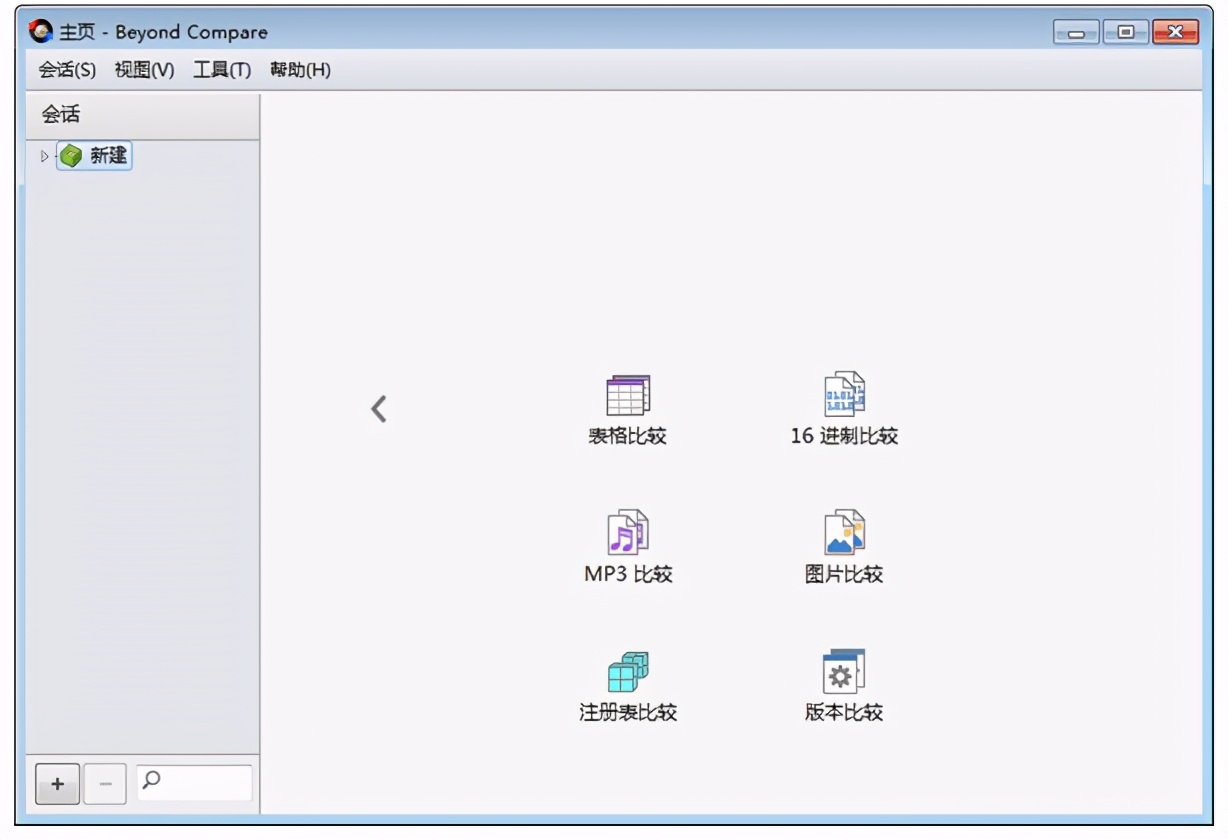Click the magnifier icon in search box

click(x=151, y=778)
